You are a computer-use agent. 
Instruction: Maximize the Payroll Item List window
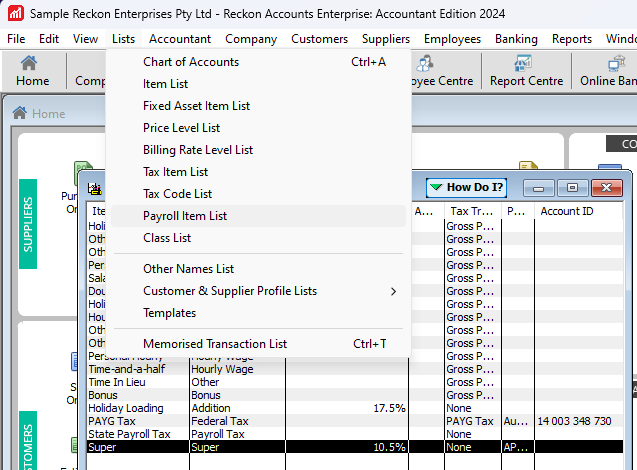[x=572, y=188]
